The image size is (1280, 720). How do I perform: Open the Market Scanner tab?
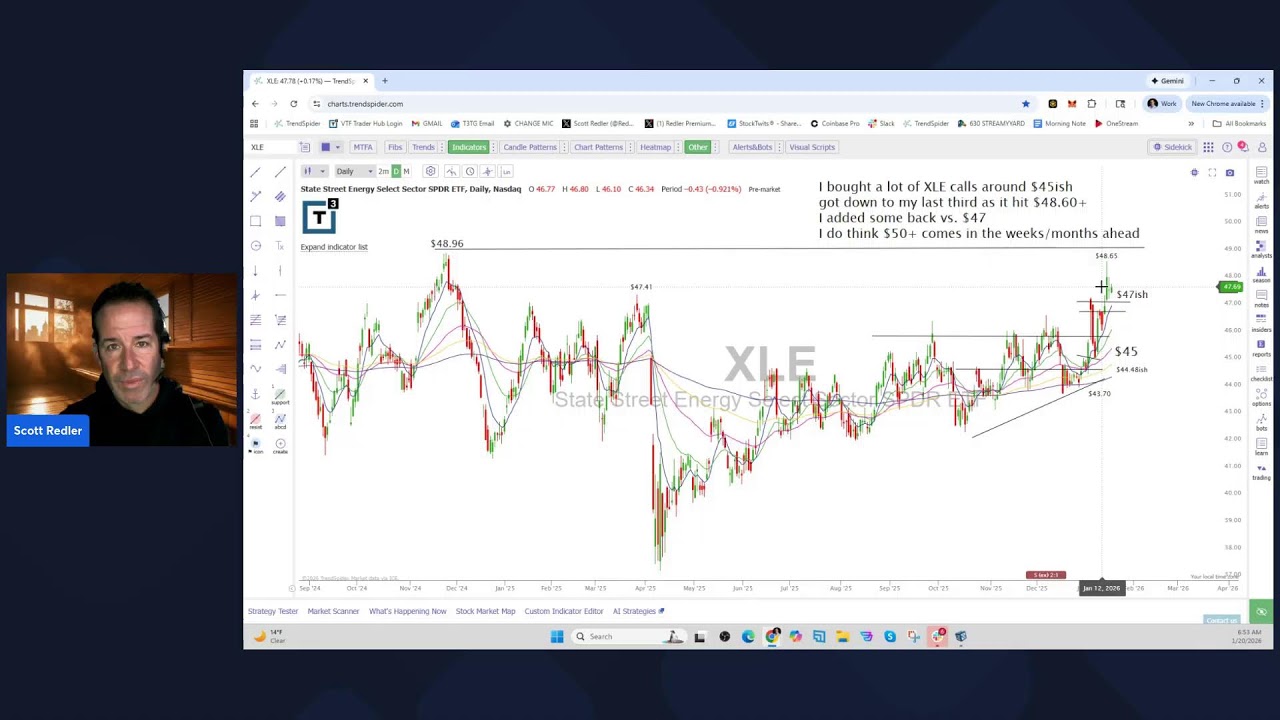tap(333, 611)
